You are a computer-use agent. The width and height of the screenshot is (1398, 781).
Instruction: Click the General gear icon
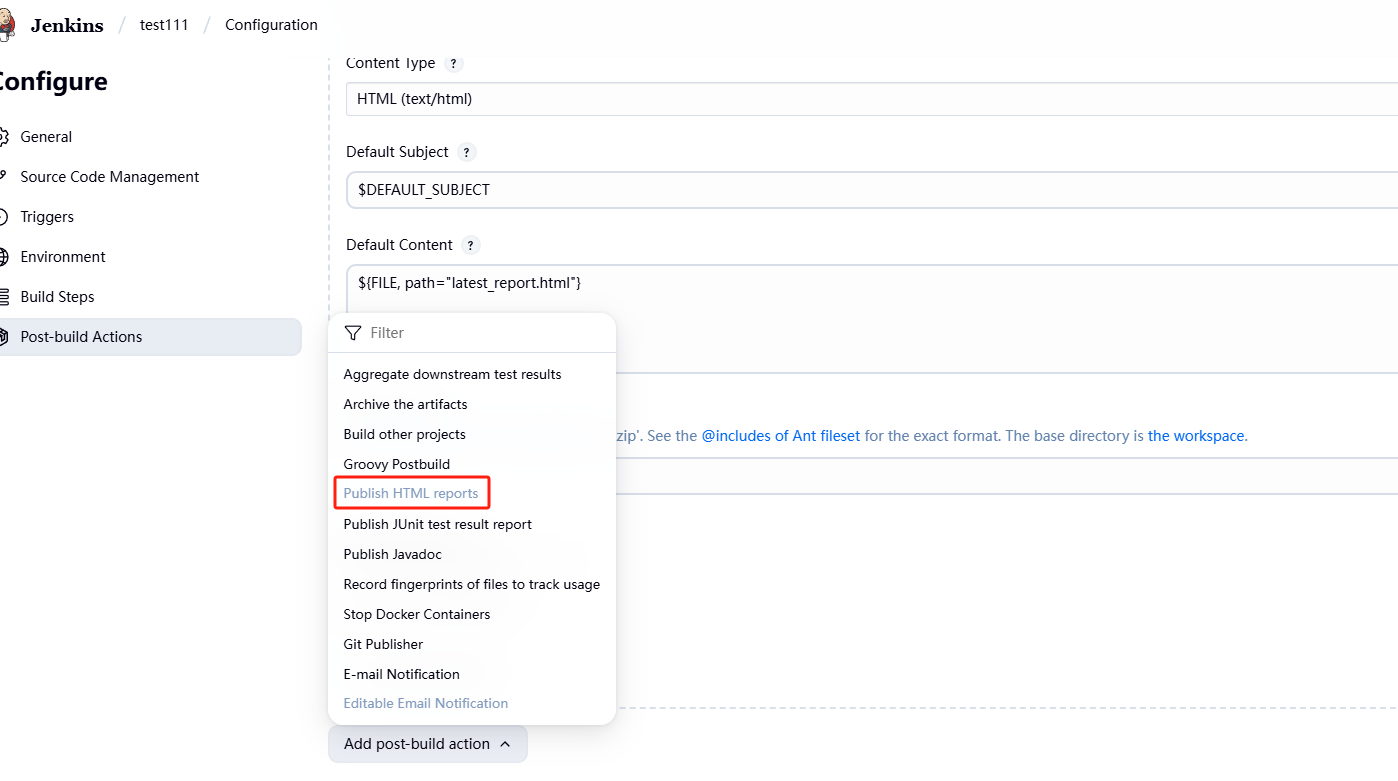pos(3,137)
